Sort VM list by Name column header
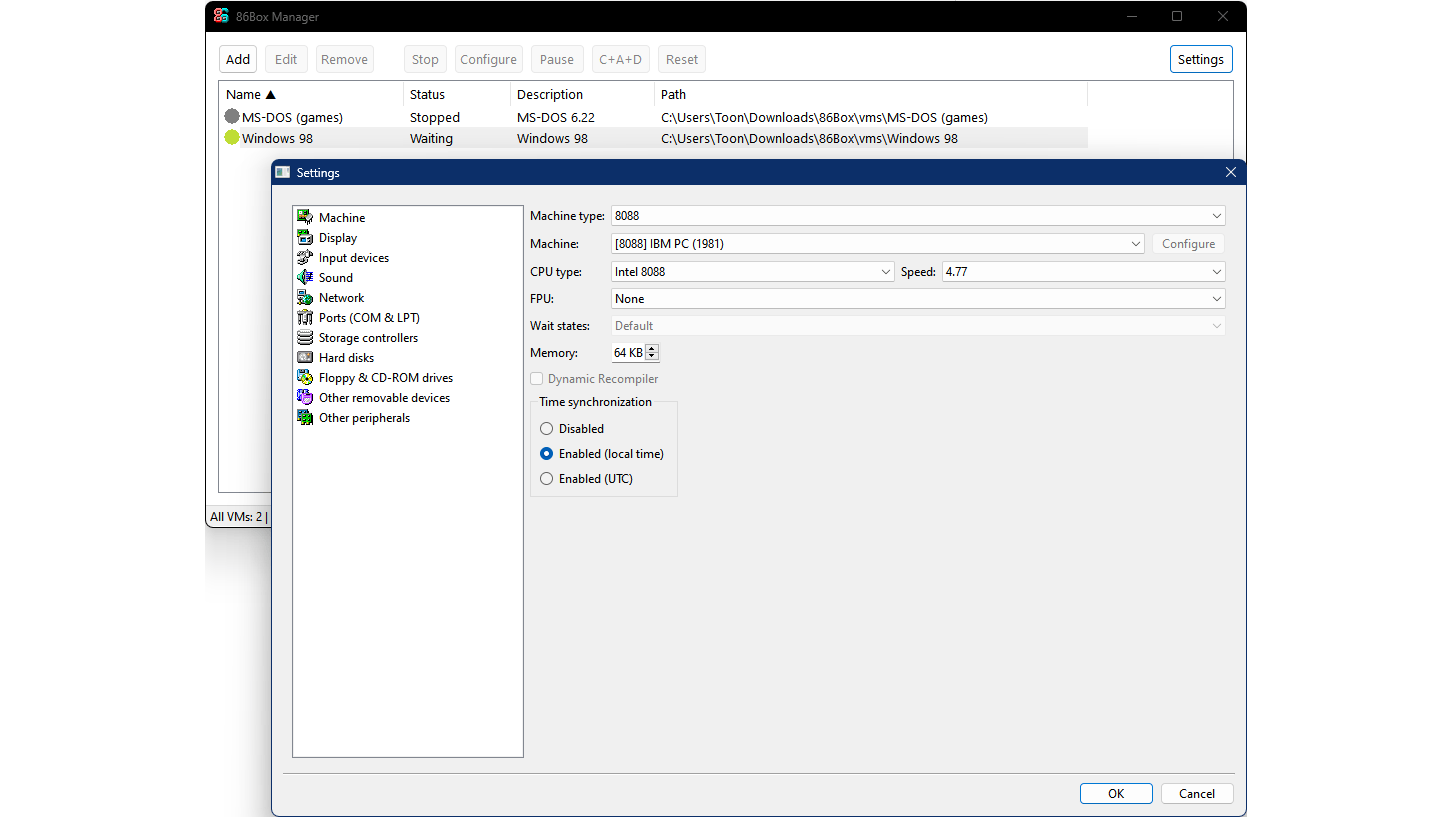The image size is (1452, 817). [x=311, y=94]
